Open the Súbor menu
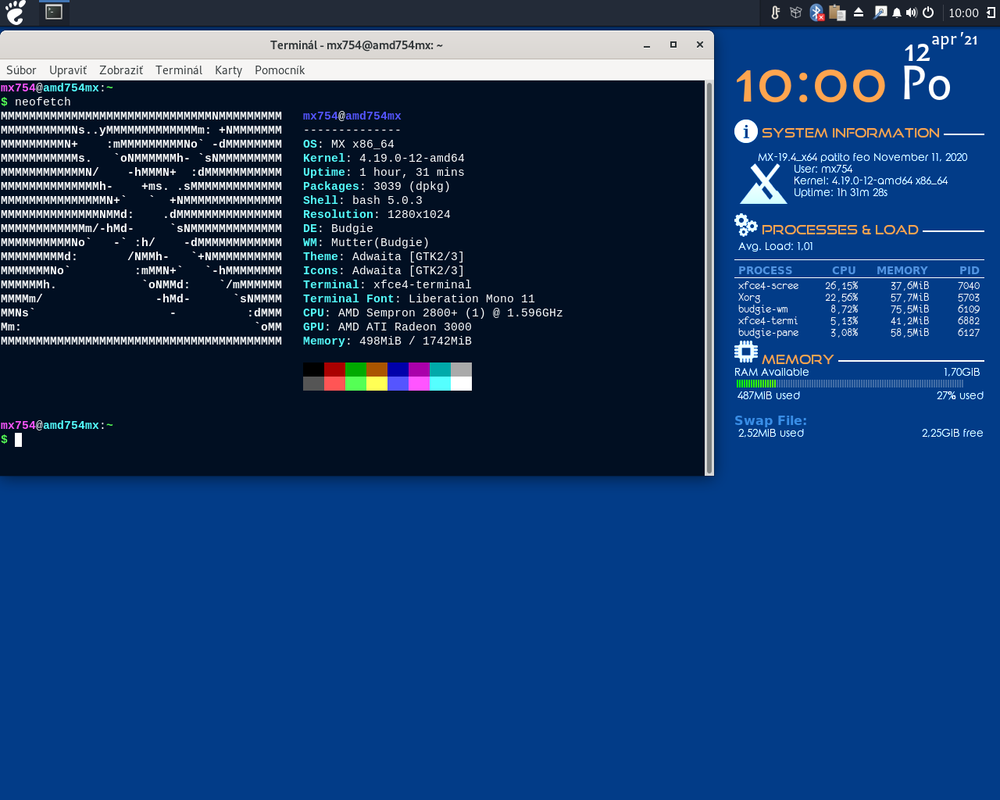 (x=21, y=70)
